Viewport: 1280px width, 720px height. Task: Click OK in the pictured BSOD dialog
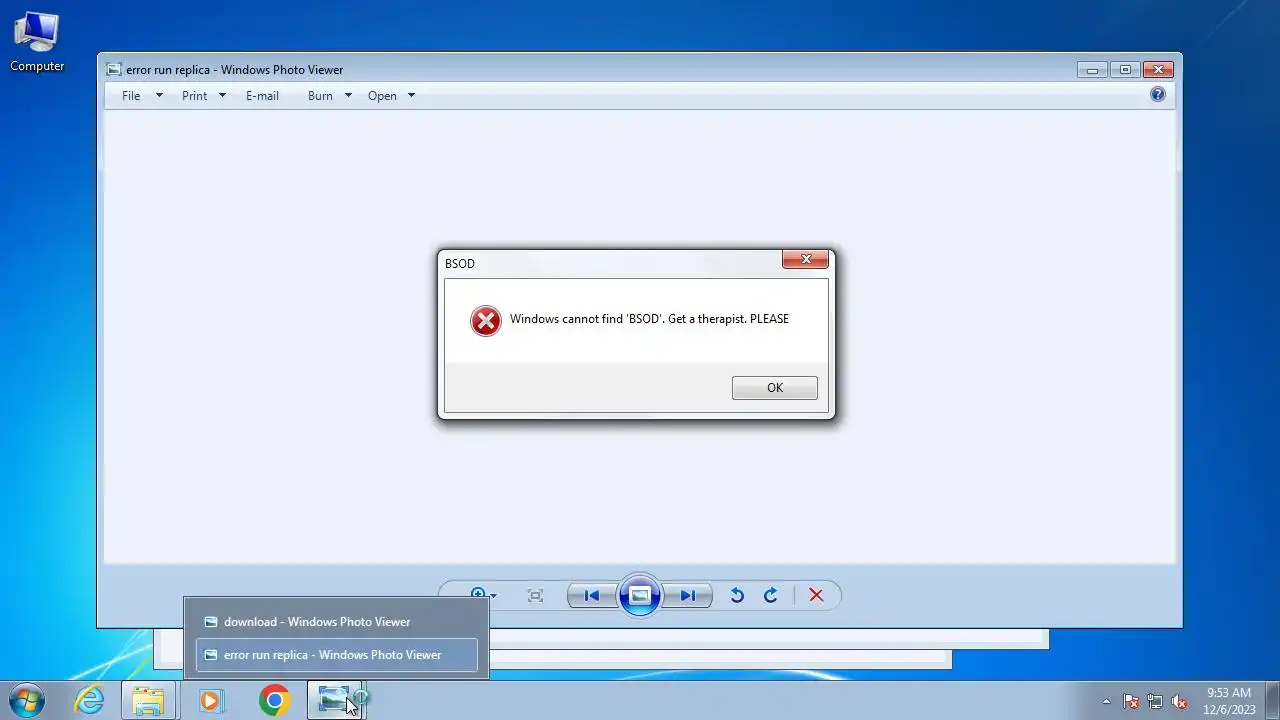tap(775, 388)
